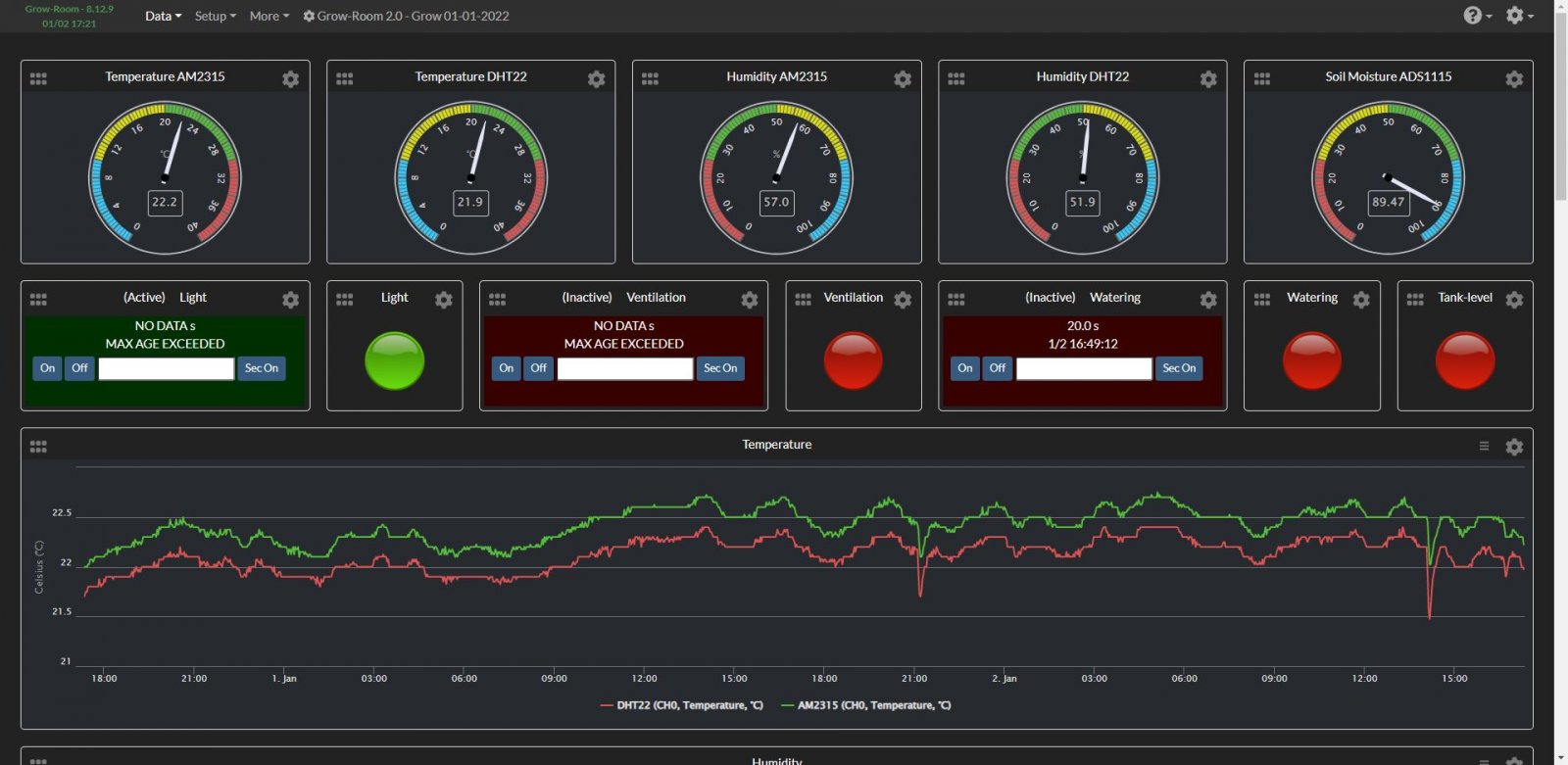This screenshot has height=765, width=1568.
Task: Click Grow-Room 8.12.9 version link
Action: [x=69, y=9]
